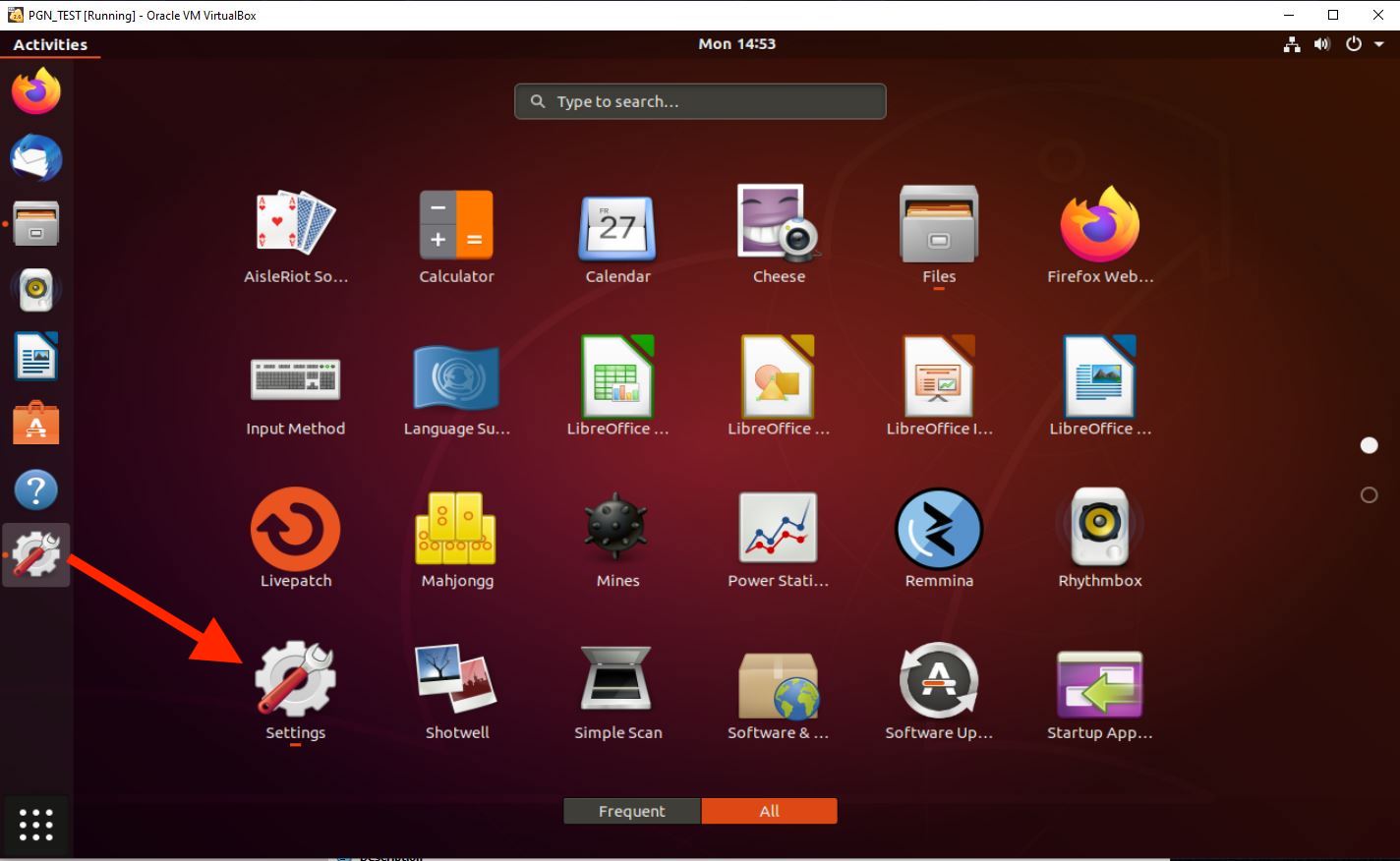The height and width of the screenshot is (861, 1400).
Task: Open Ubuntu Software in the dock
Action: tap(36, 423)
